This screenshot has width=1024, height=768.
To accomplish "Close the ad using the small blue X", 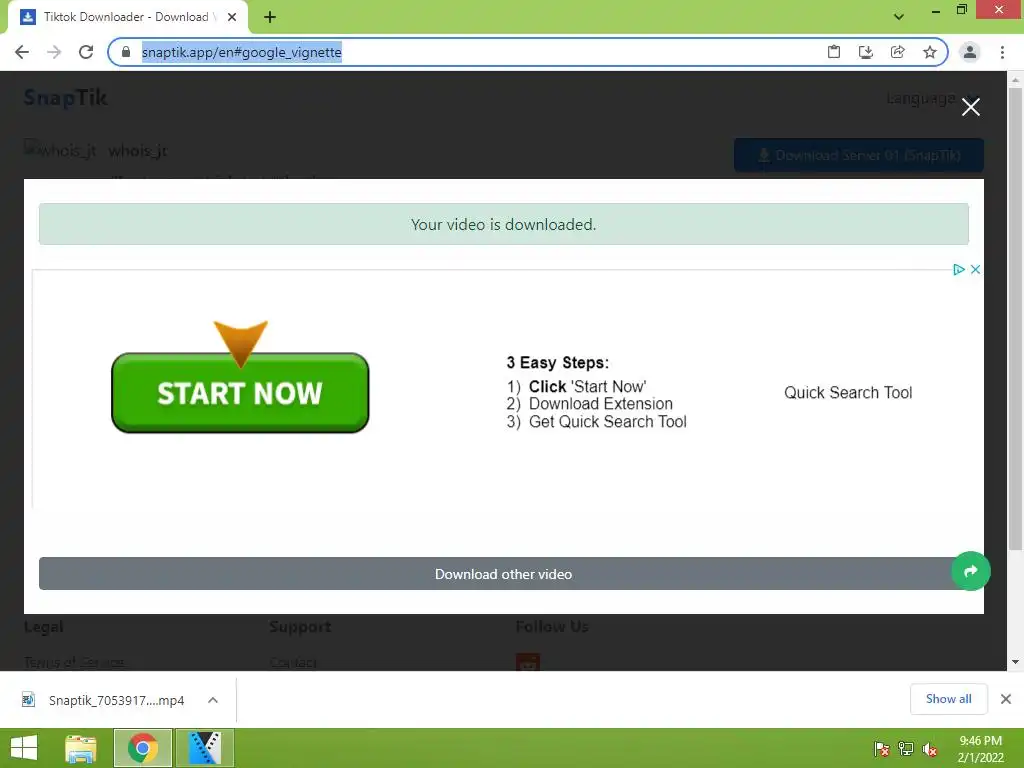I will pyautogui.click(x=975, y=269).
